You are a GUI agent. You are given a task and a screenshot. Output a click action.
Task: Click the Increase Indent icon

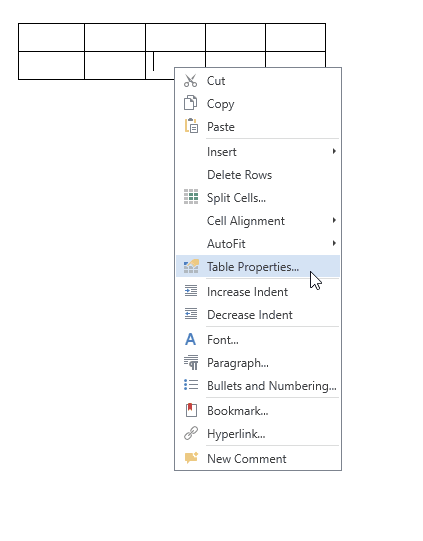(191, 291)
